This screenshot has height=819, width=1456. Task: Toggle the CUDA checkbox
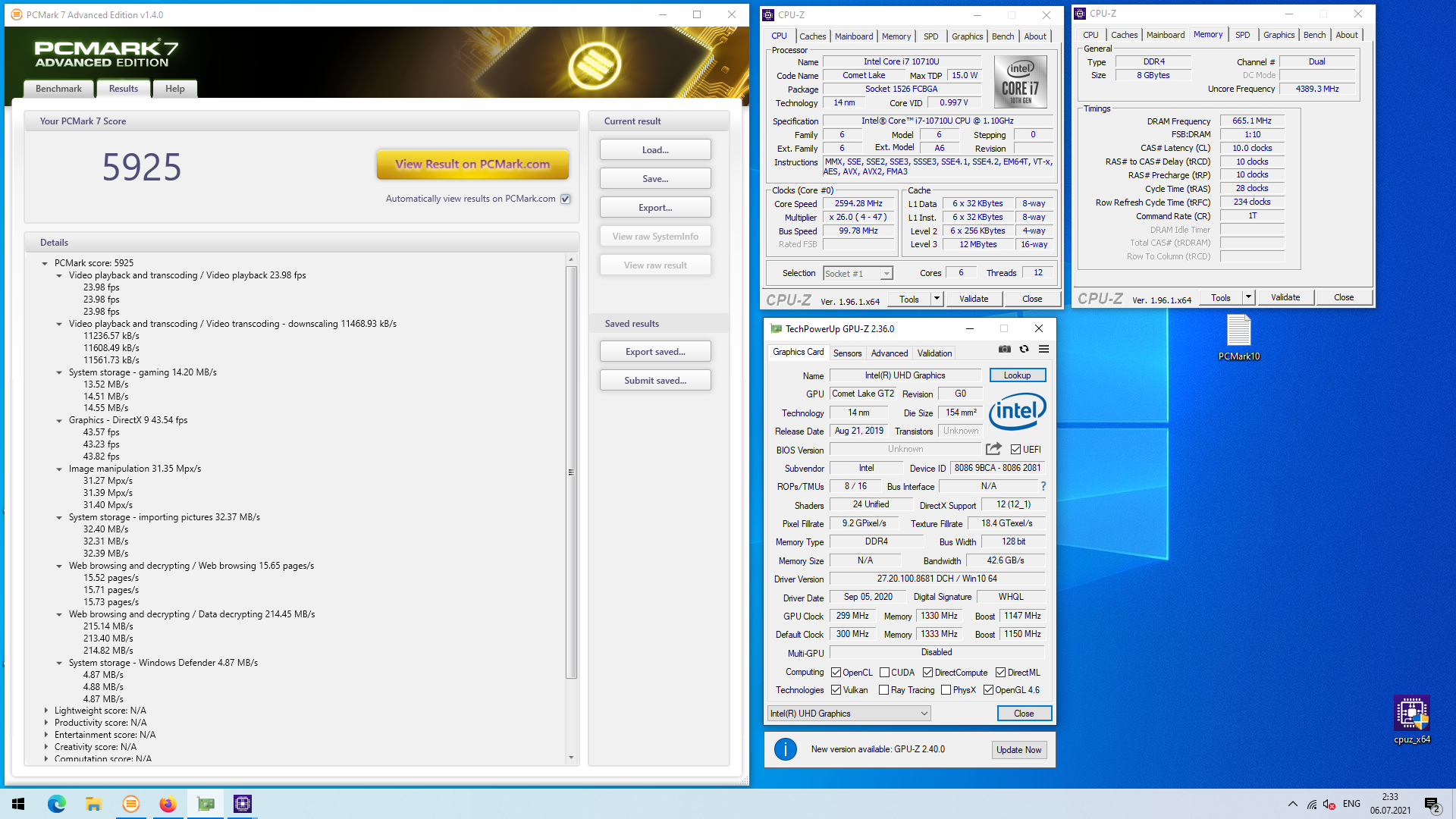tap(884, 672)
